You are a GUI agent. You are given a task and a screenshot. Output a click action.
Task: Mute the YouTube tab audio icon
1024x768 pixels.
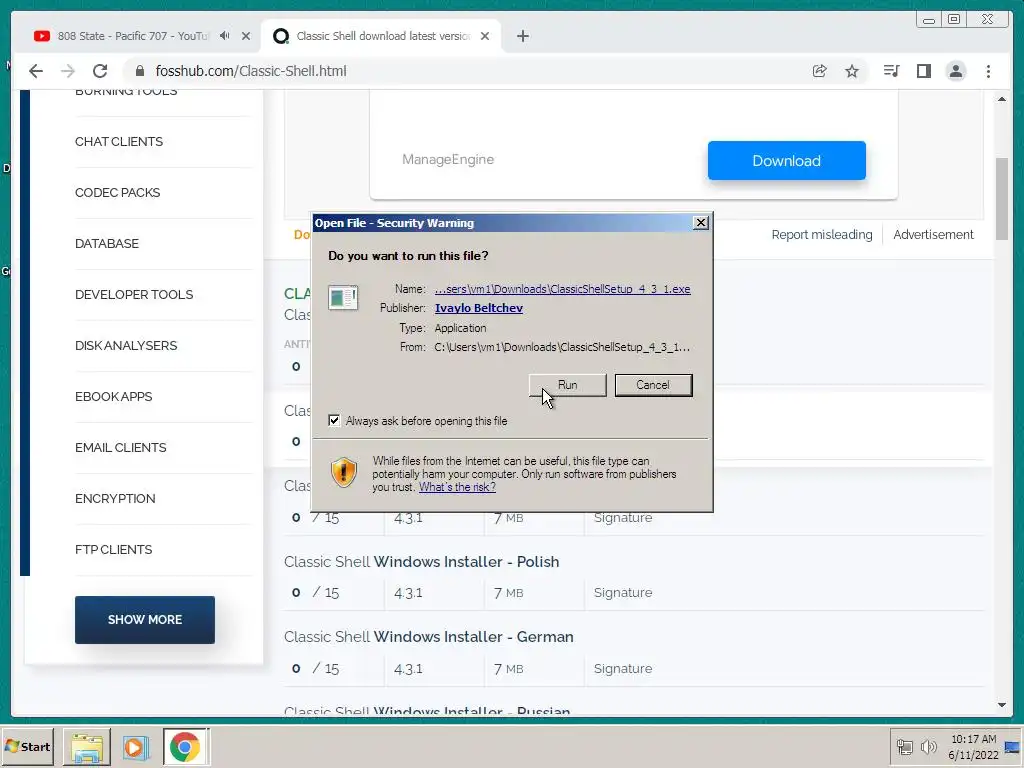[225, 36]
